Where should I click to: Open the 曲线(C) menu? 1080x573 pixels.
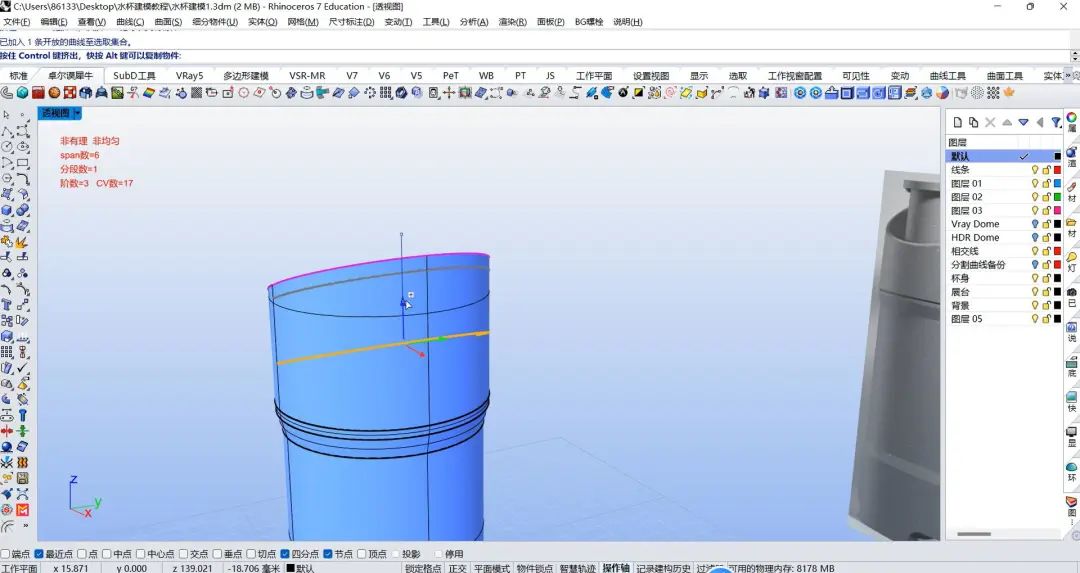pyautogui.click(x=130, y=22)
